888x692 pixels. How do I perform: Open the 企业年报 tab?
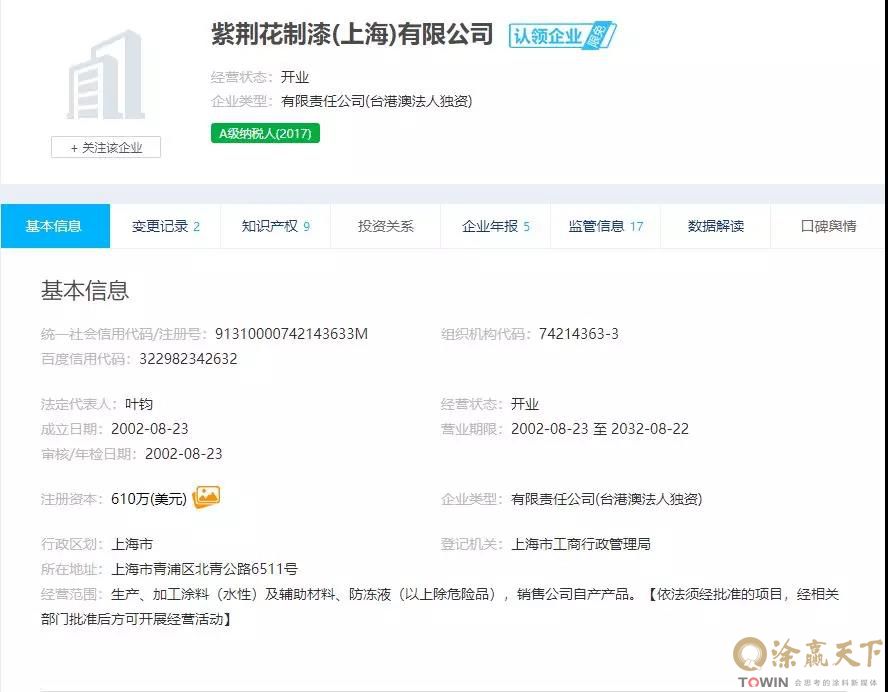point(496,226)
